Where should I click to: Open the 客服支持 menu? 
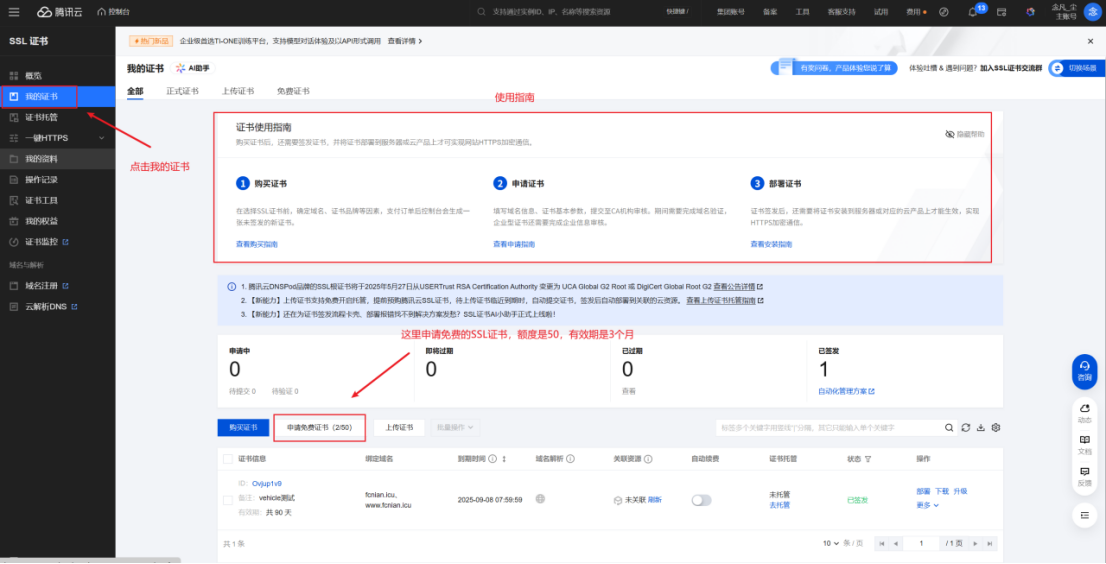point(841,12)
